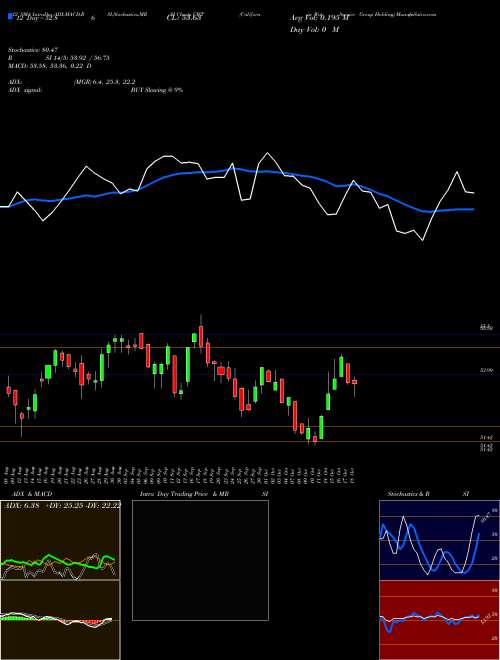Open the blue Stochastics chart panel

[x=439, y=540]
